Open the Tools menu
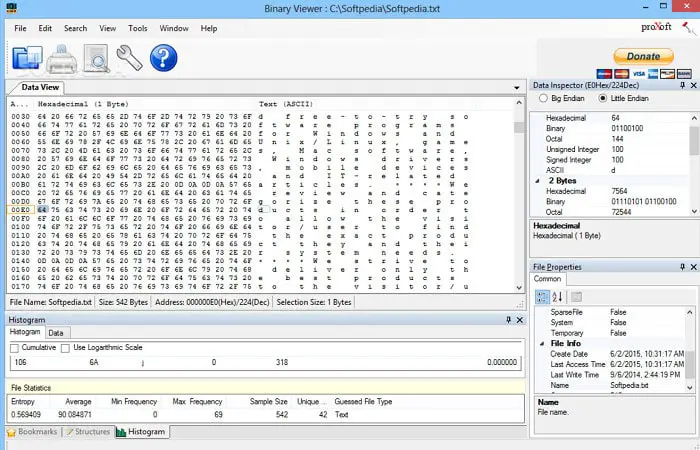 tap(138, 28)
